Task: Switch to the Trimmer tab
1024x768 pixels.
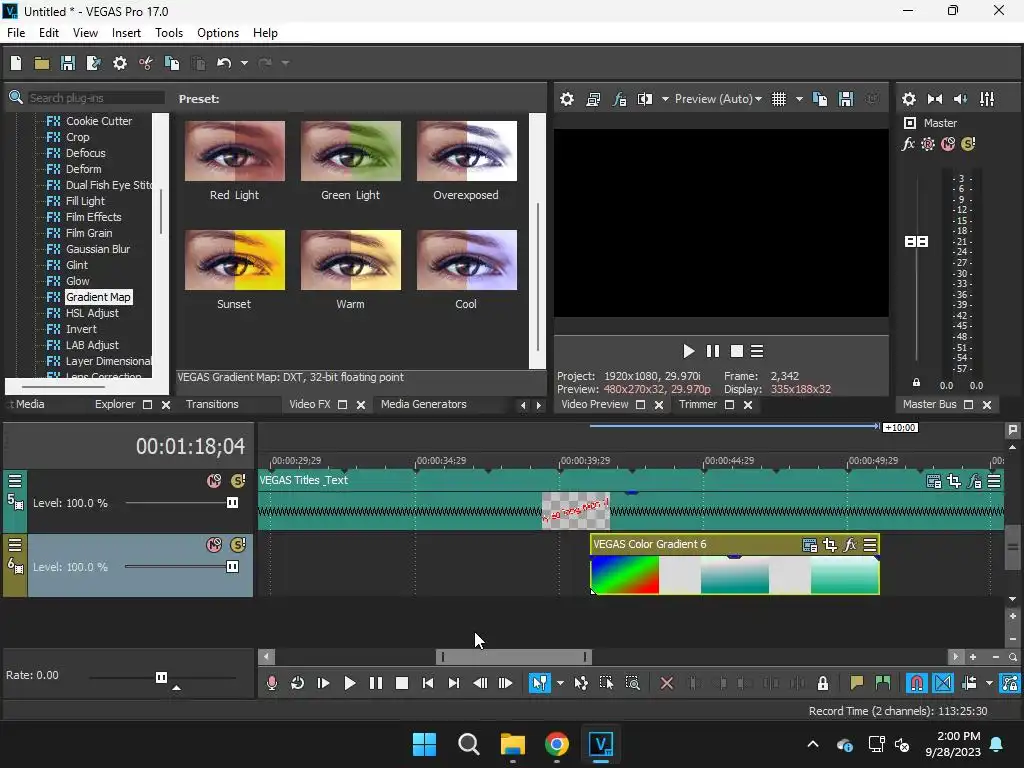Action: [697, 404]
